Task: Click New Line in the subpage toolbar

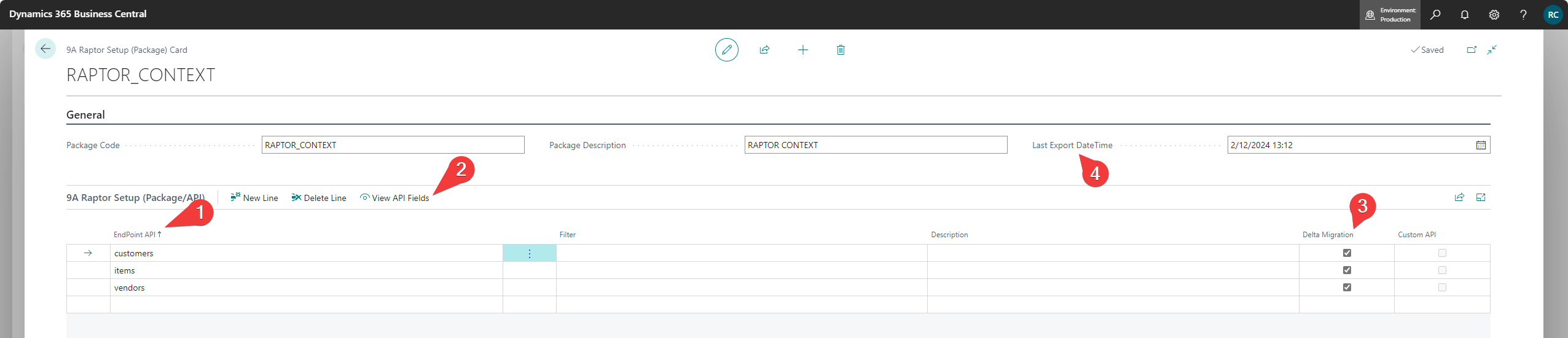Action: [254, 198]
